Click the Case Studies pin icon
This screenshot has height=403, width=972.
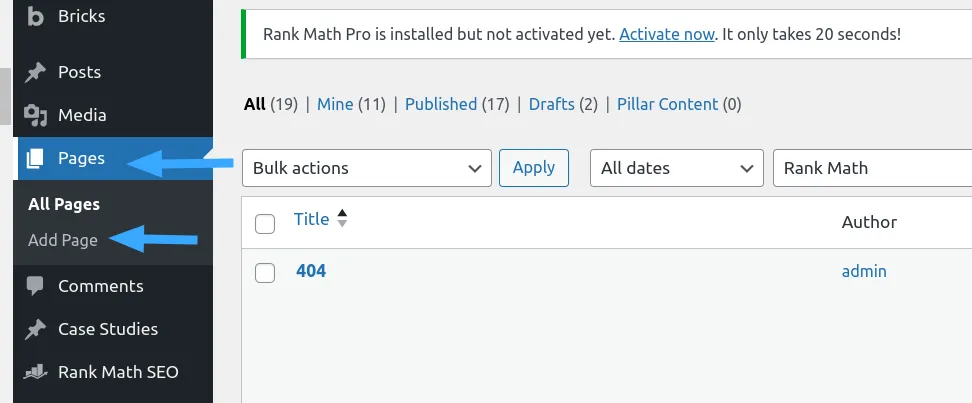[x=35, y=329]
